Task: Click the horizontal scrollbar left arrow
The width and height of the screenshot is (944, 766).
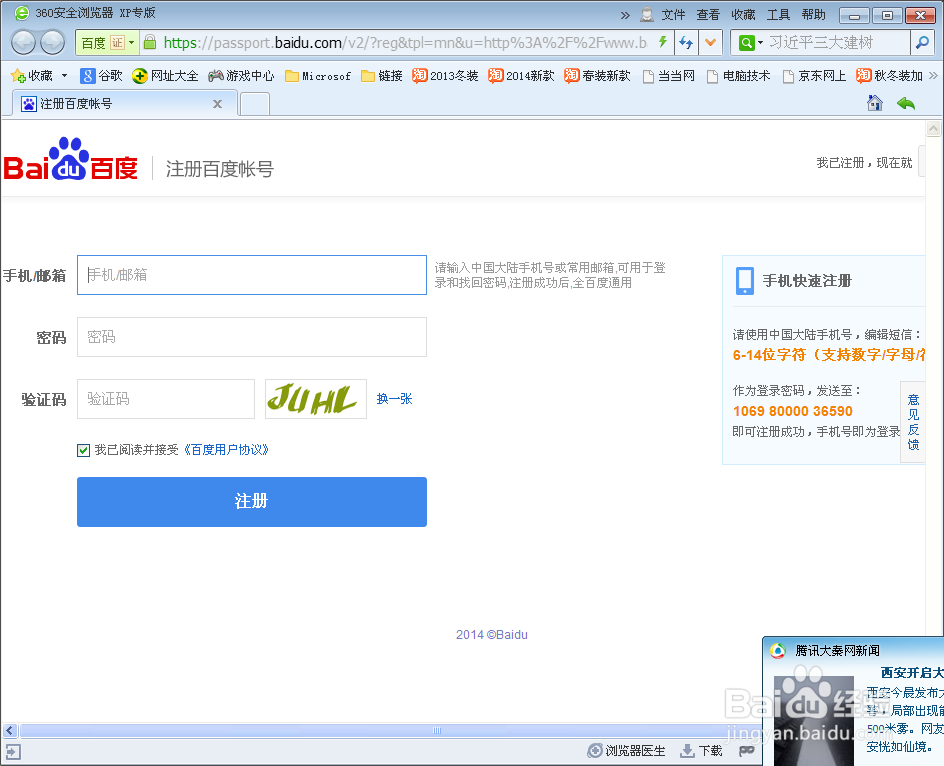Action: point(10,731)
